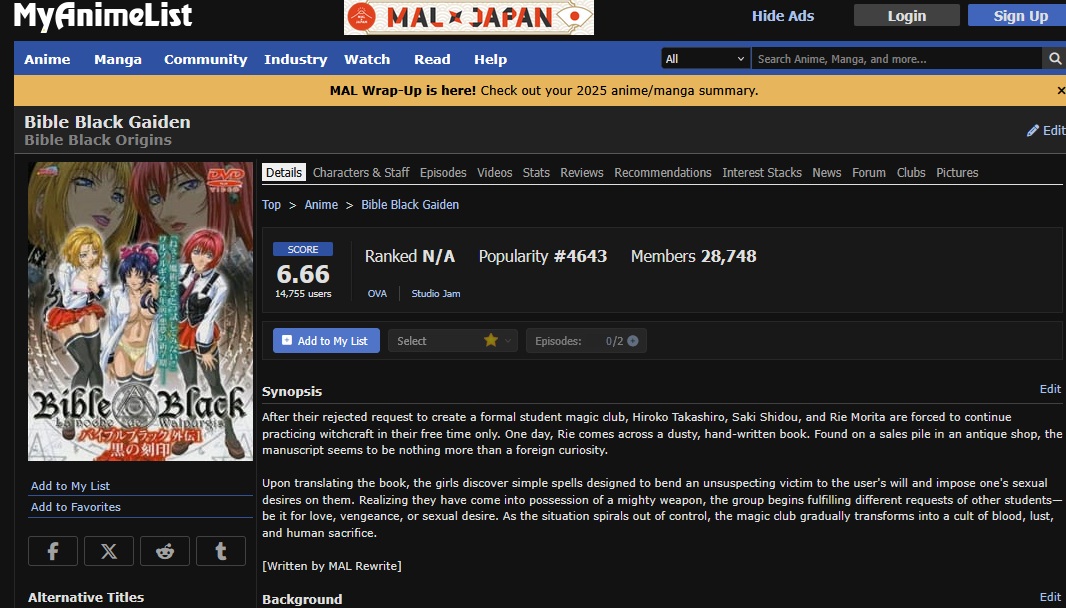
Task: Open the Read menu
Action: coord(432,59)
